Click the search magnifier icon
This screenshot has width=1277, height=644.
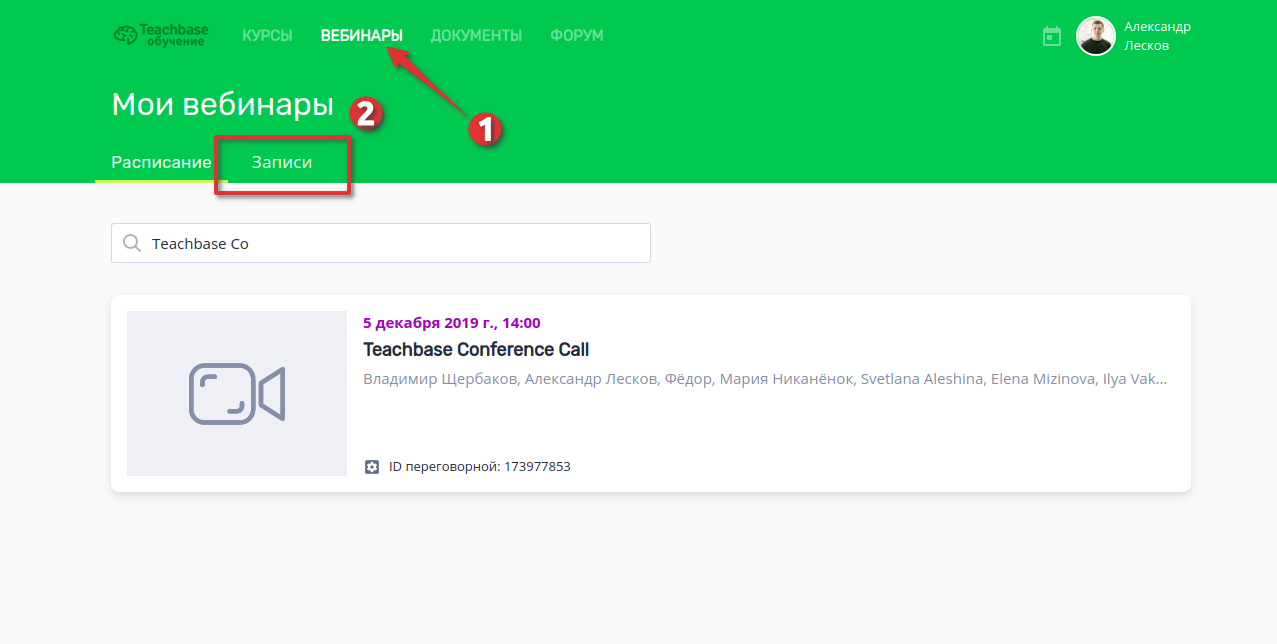click(131, 243)
